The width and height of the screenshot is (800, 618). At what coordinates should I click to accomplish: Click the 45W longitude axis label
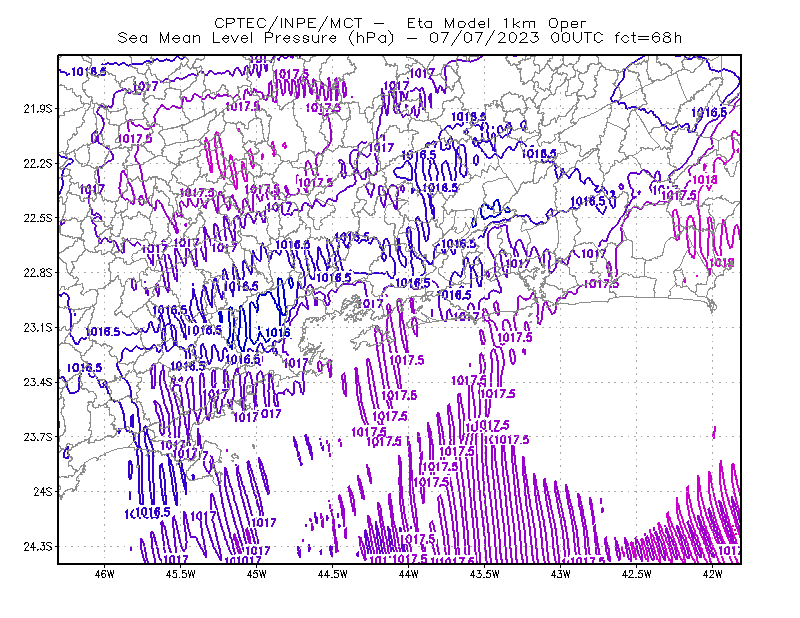[257, 574]
